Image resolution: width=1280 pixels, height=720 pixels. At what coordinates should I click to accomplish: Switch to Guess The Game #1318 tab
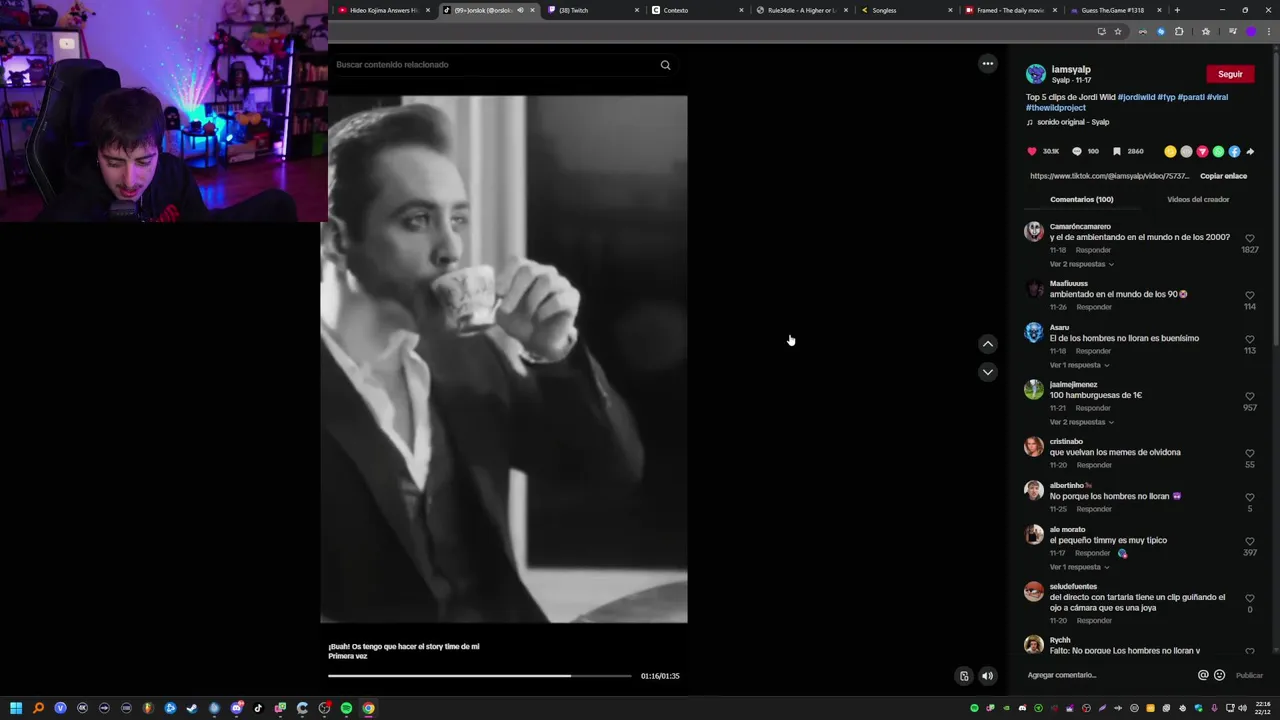[1116, 10]
